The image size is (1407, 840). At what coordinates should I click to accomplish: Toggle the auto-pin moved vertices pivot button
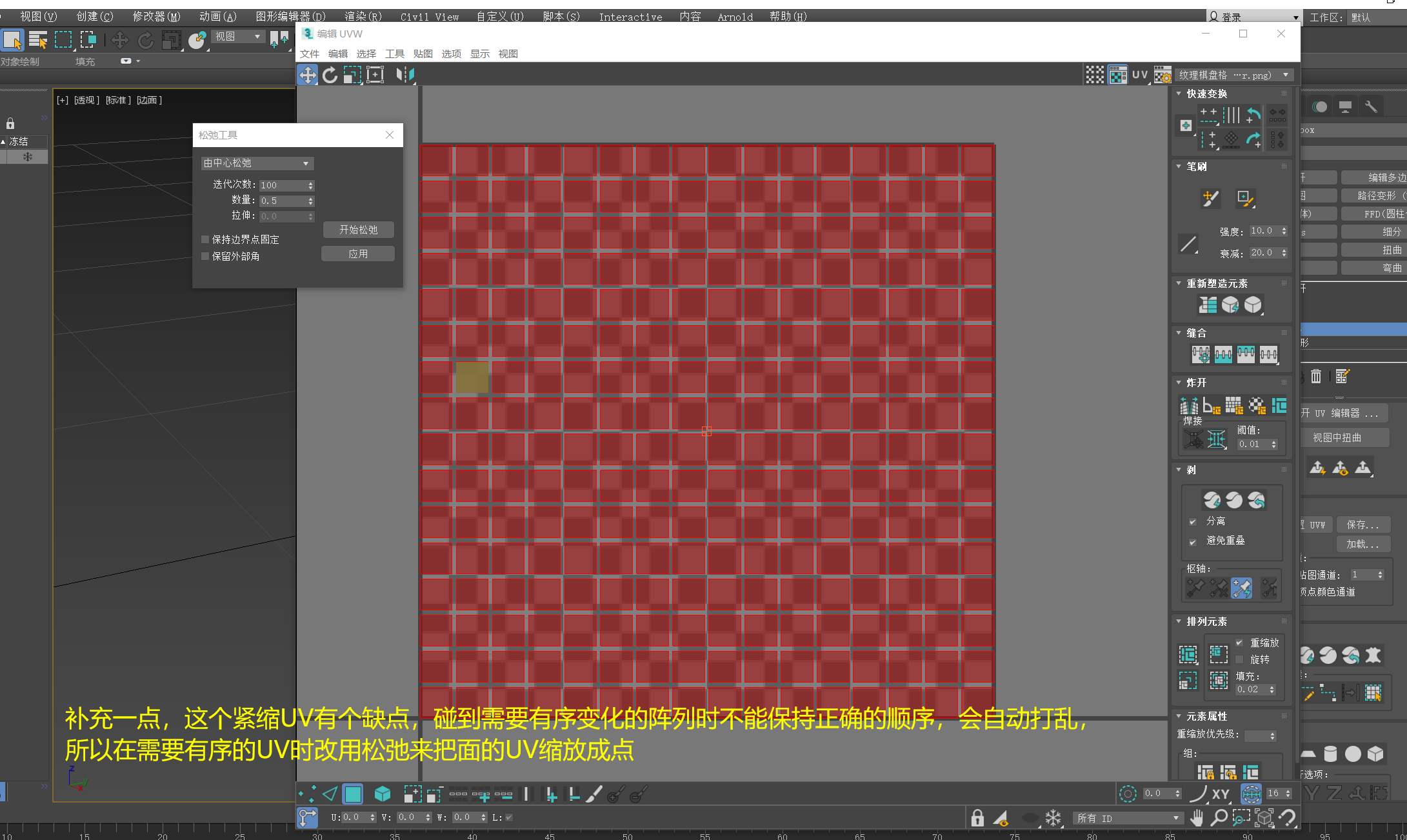pyautogui.click(x=1241, y=588)
